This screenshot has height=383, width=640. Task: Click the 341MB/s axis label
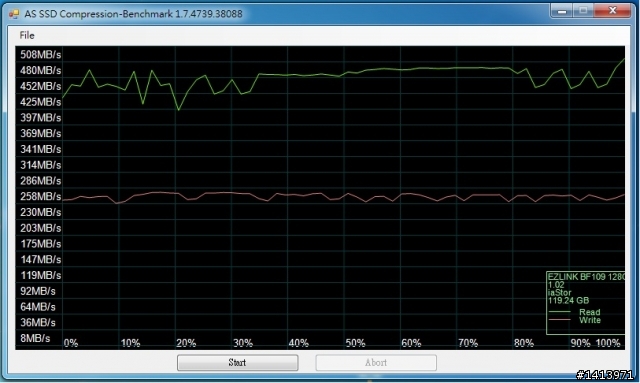point(40,149)
